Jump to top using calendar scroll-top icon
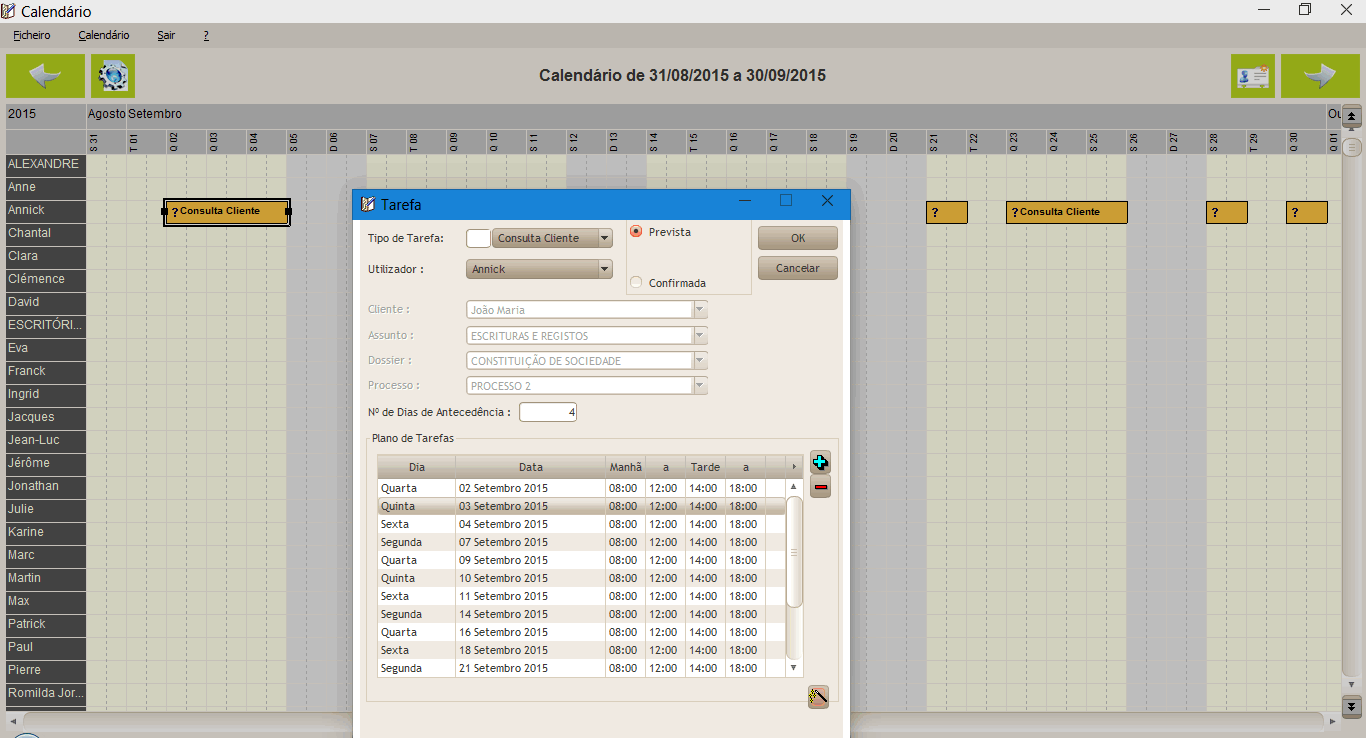The width and height of the screenshot is (1366, 738). click(1352, 116)
